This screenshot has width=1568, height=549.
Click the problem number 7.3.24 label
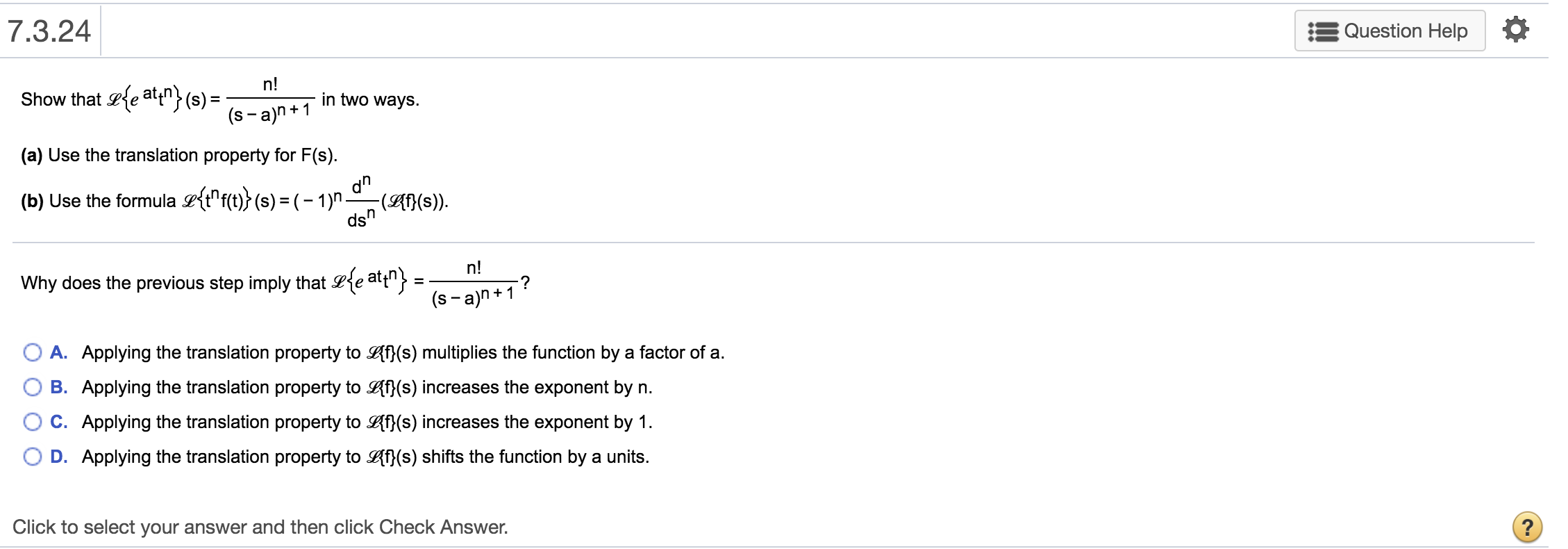(47, 30)
